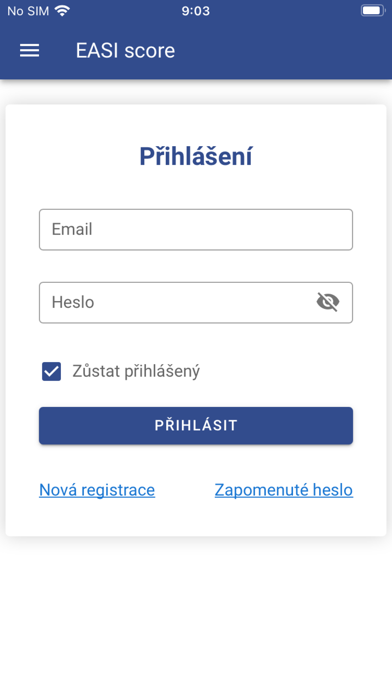The image size is (392, 696).
Task: Click the Email placeholder text
Action: pyautogui.click(x=72, y=229)
